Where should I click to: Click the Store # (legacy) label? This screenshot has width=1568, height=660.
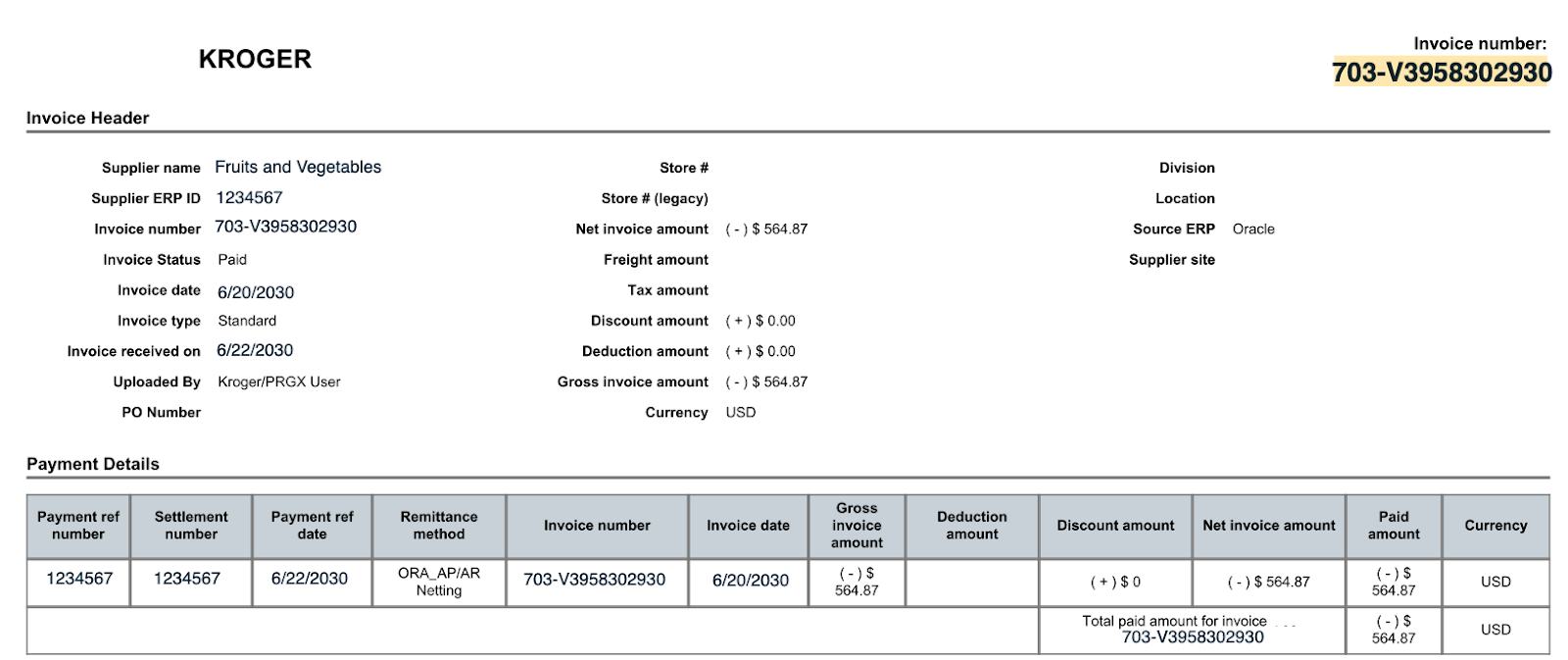tap(655, 198)
